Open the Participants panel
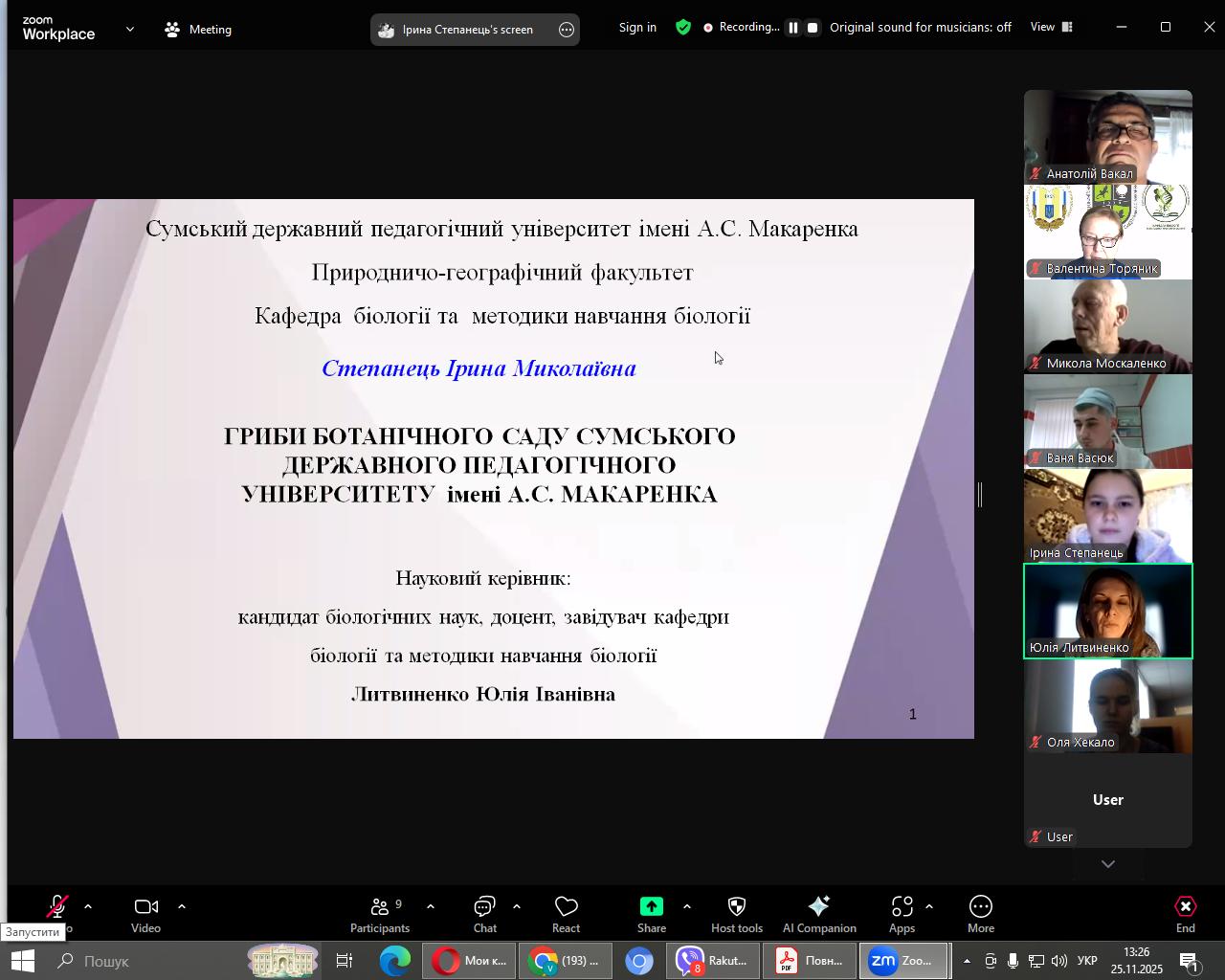Viewport: 1225px width, 980px height. coord(380,914)
